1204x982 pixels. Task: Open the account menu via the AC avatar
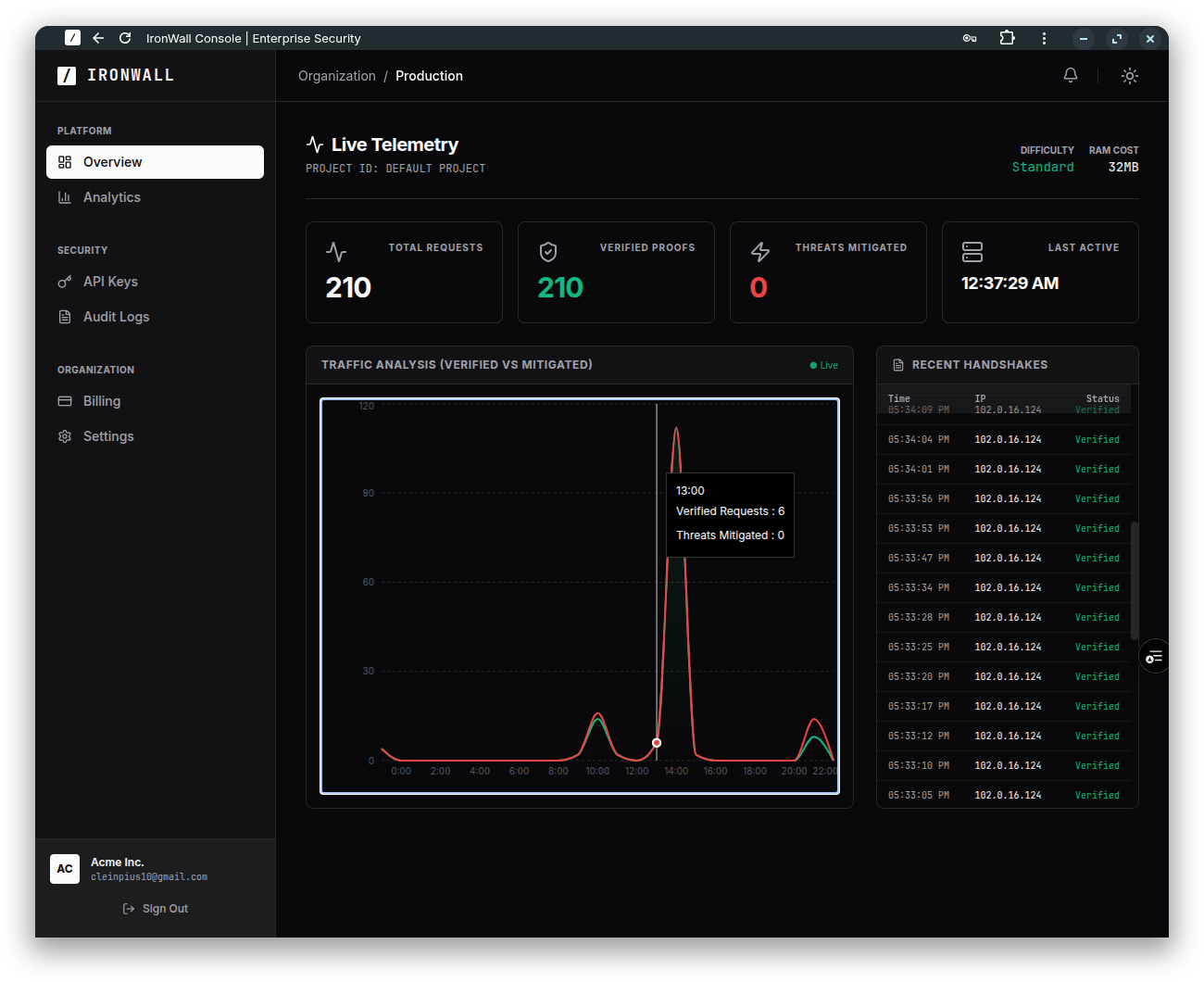coord(65,869)
